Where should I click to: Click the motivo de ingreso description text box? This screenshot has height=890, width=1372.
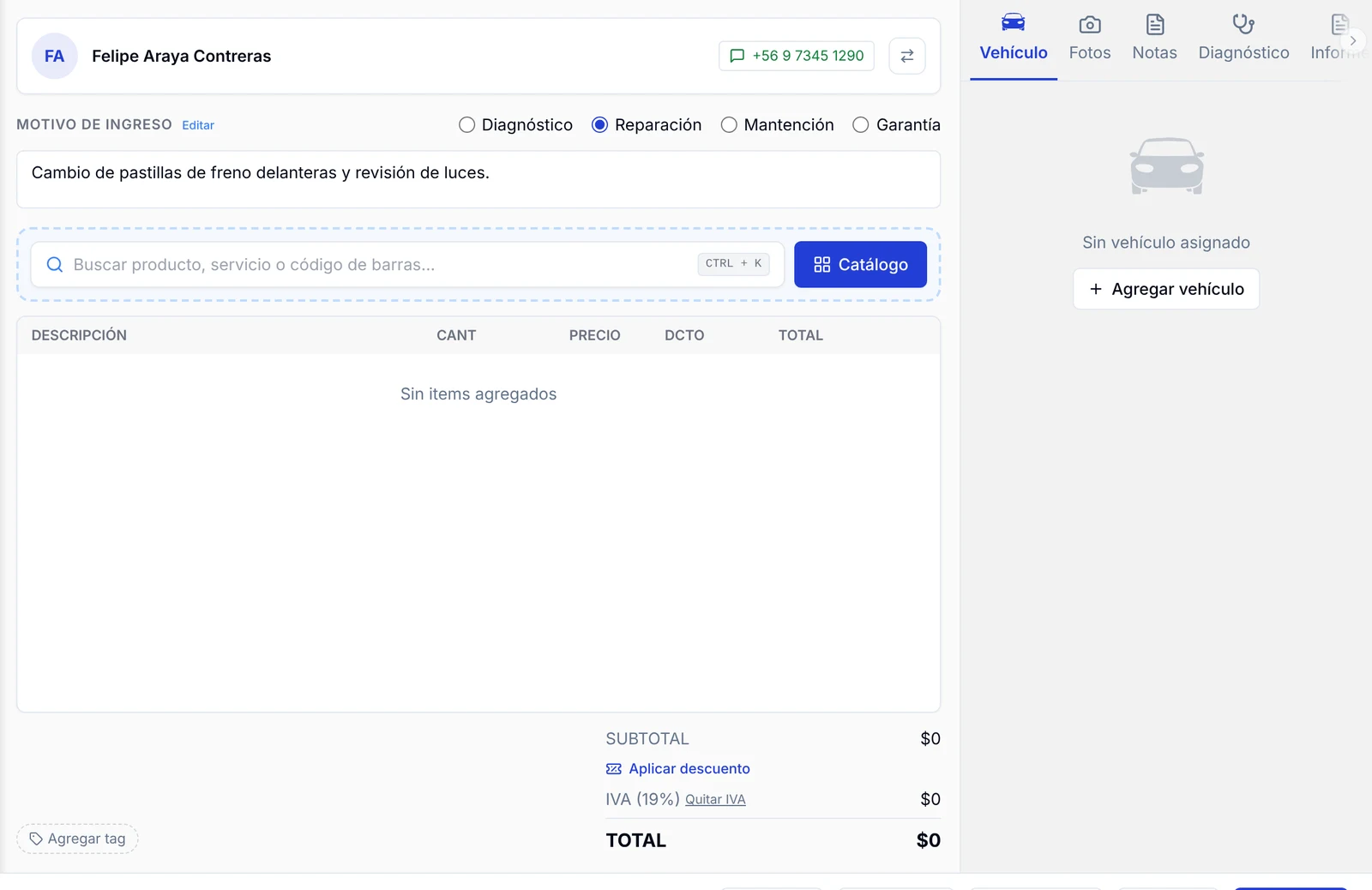point(478,179)
